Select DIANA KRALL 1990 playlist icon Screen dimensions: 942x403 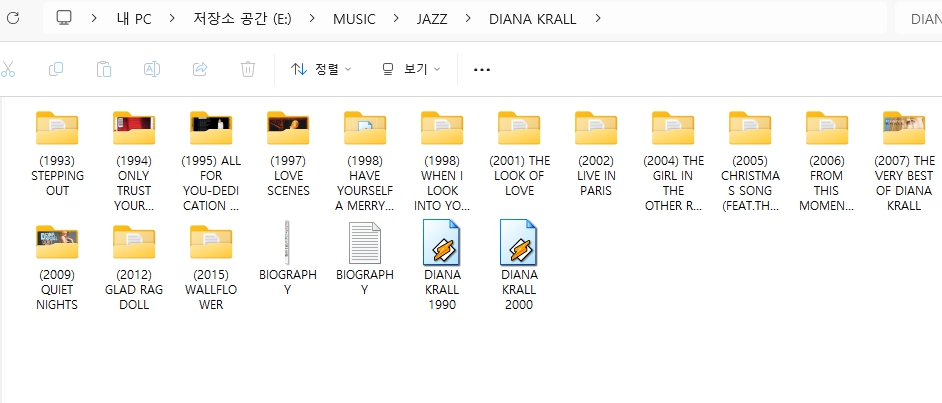coord(442,242)
